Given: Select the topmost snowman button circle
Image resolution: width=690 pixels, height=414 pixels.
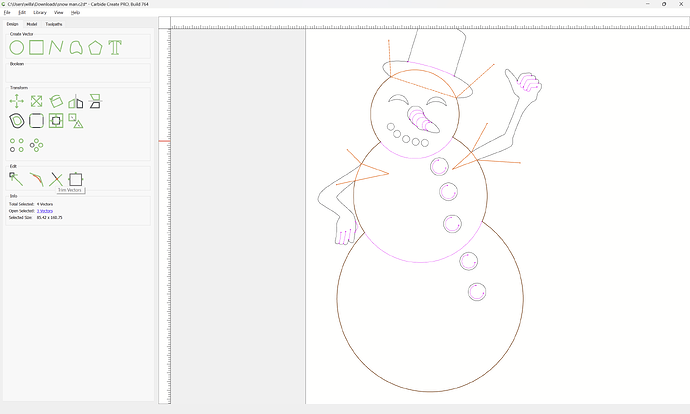Looking at the screenshot, I should [439, 167].
